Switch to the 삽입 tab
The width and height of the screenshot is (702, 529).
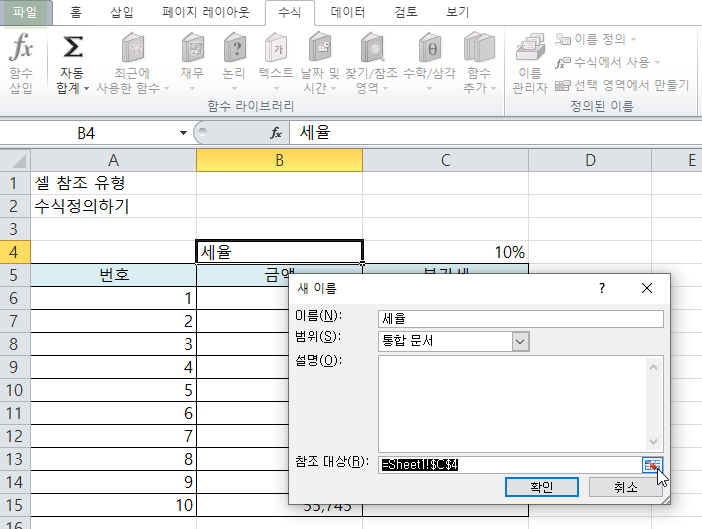[x=122, y=12]
